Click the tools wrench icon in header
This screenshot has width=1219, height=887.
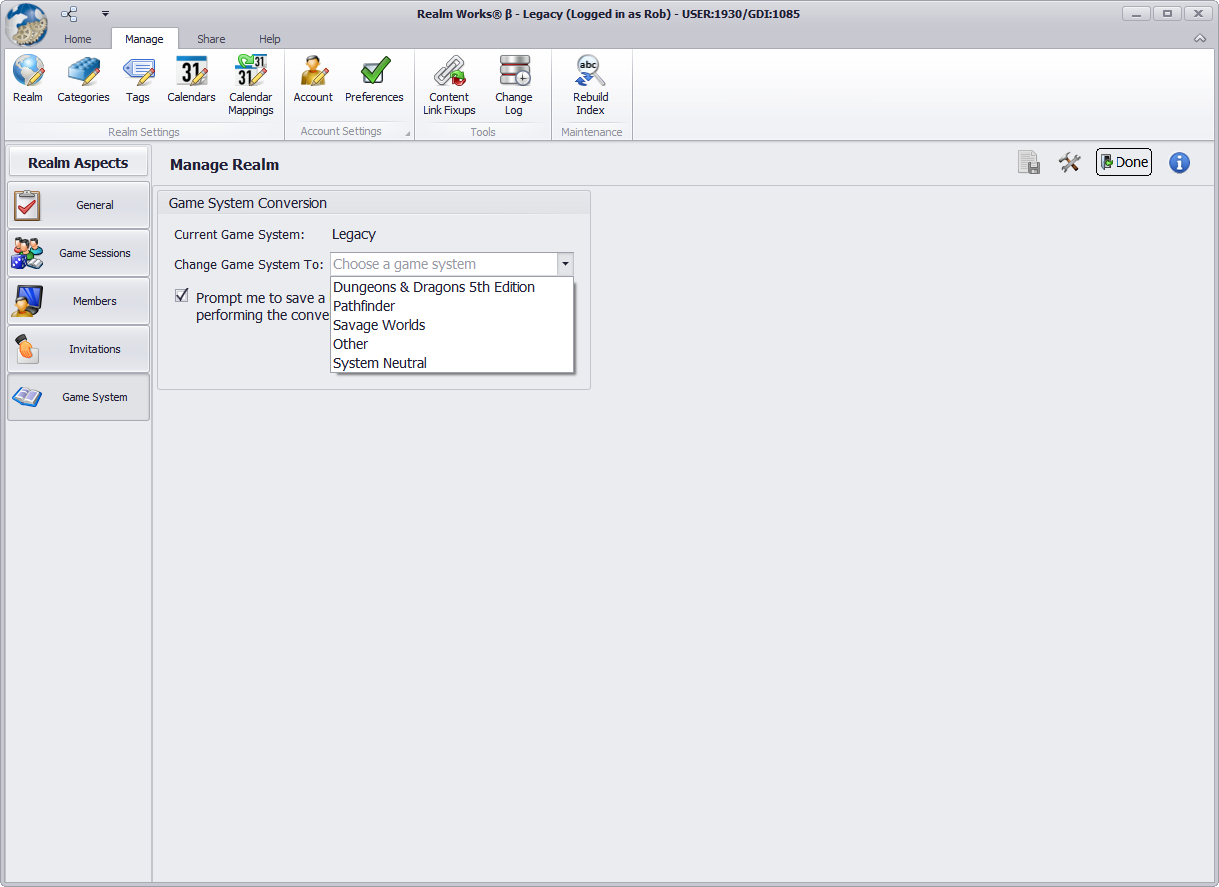(x=1069, y=163)
